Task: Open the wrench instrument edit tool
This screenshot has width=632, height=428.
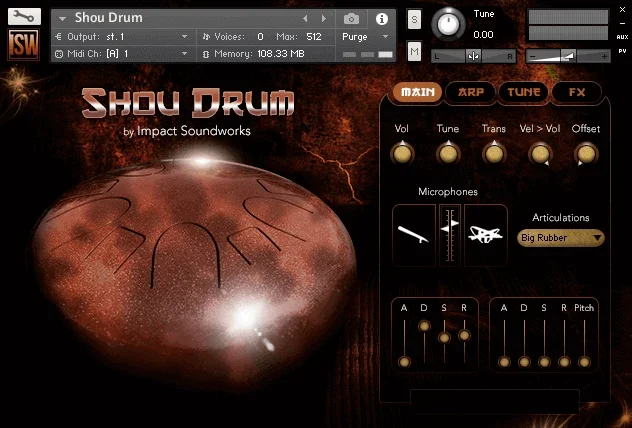Action: pos(24,17)
